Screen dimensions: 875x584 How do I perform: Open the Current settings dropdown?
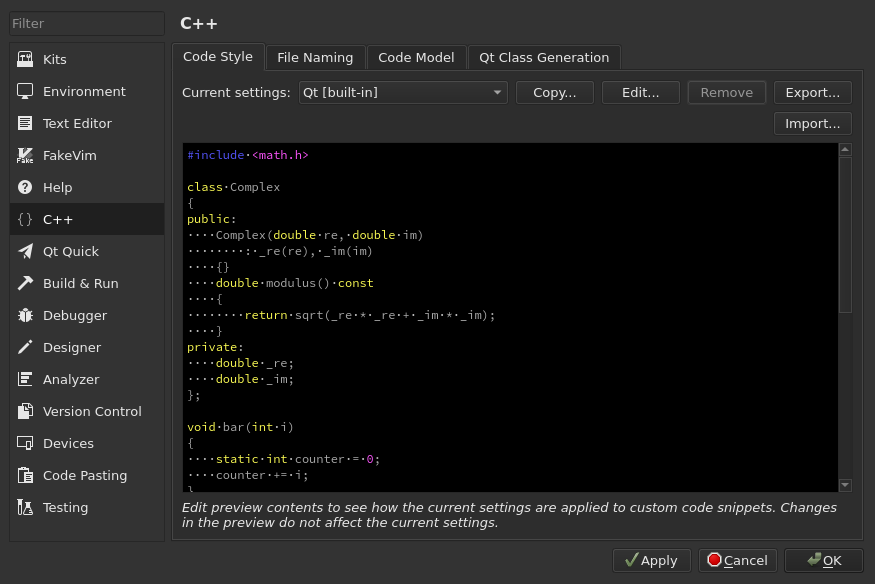click(403, 92)
